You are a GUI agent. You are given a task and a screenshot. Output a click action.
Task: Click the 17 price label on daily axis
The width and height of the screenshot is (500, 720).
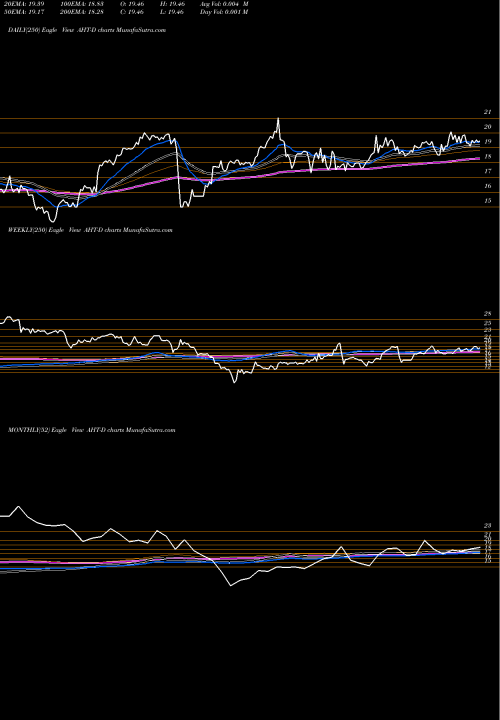pos(488,171)
